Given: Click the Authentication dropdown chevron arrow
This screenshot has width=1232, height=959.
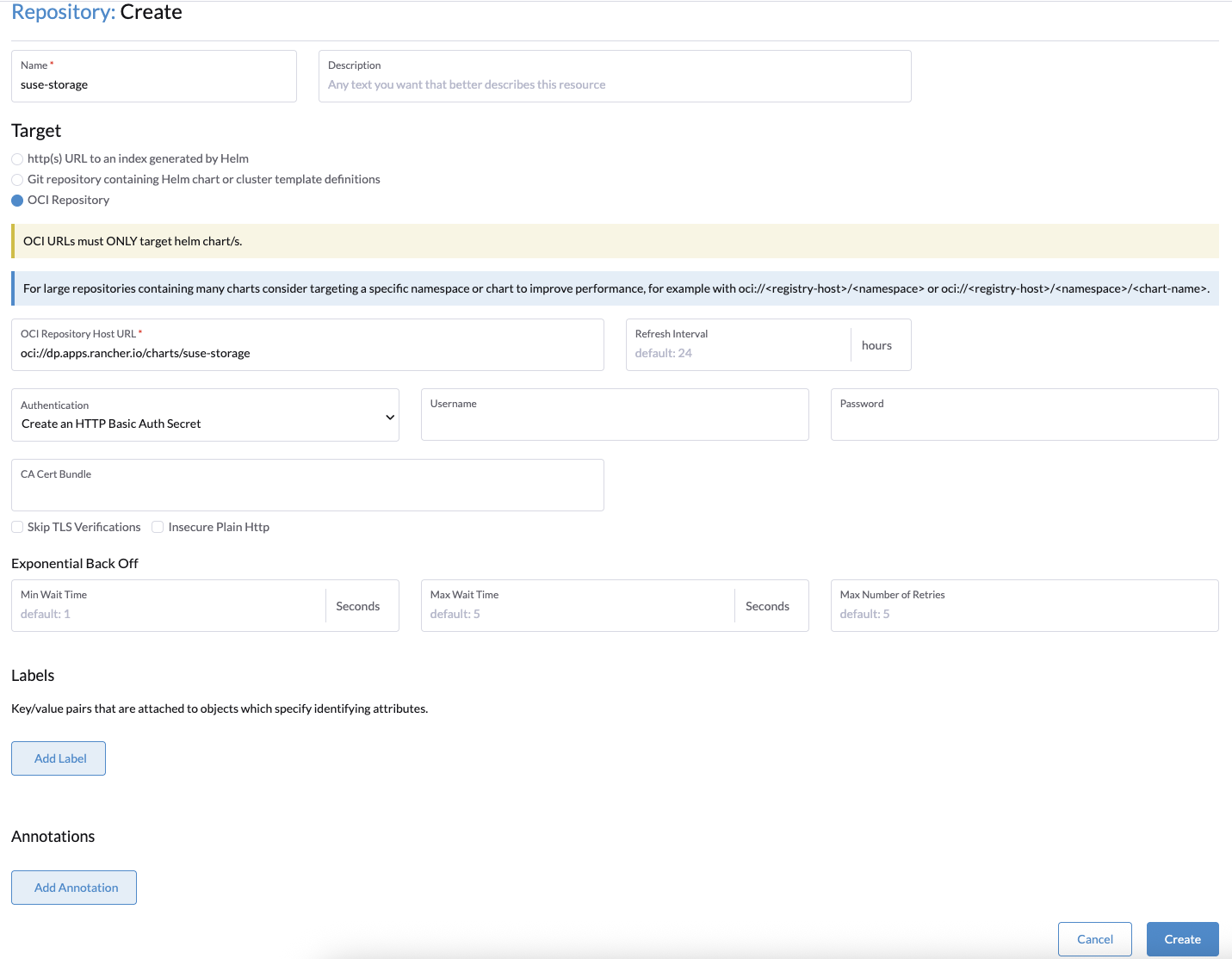Looking at the screenshot, I should [390, 418].
